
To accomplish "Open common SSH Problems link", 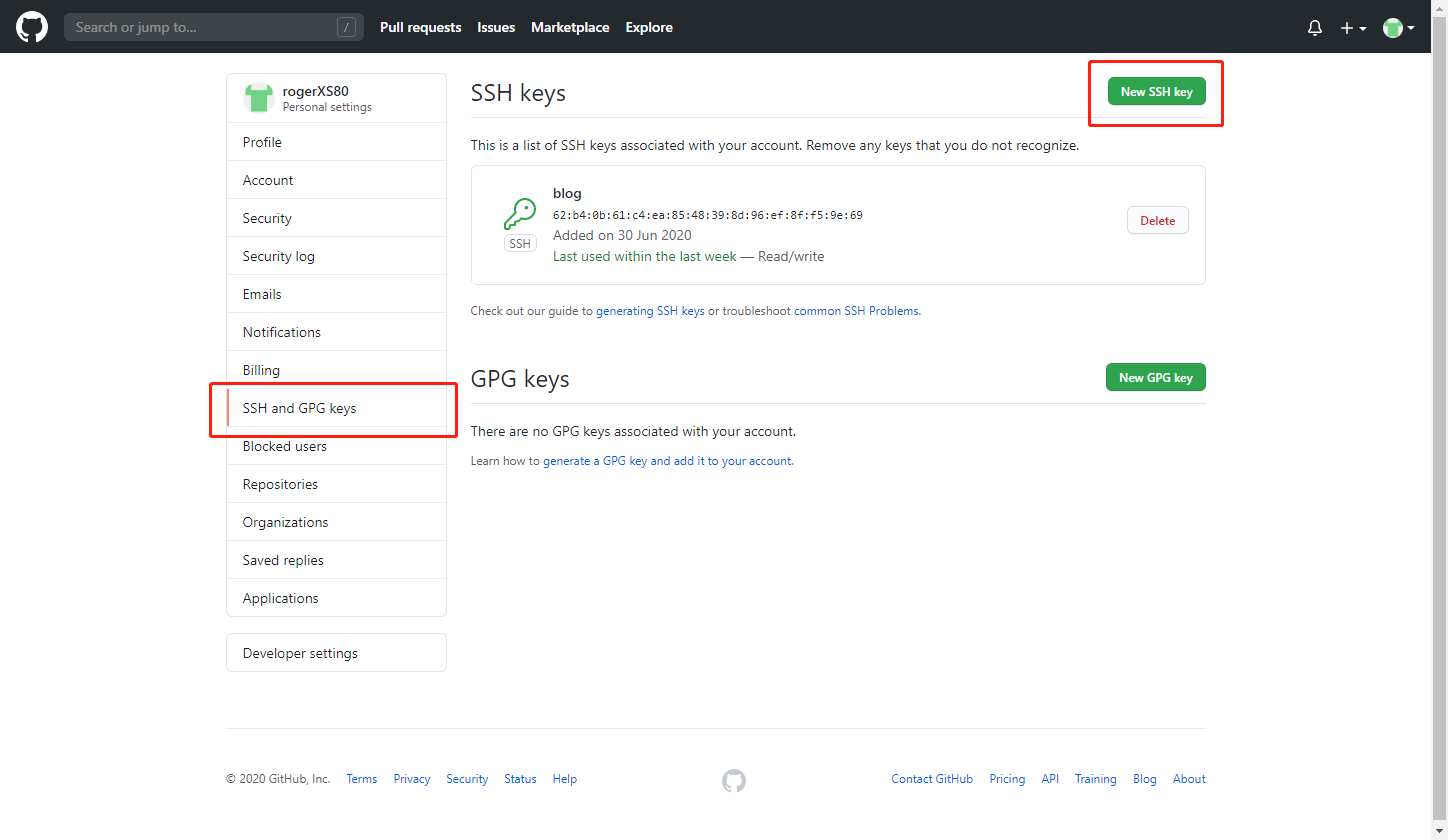I will [x=856, y=311].
